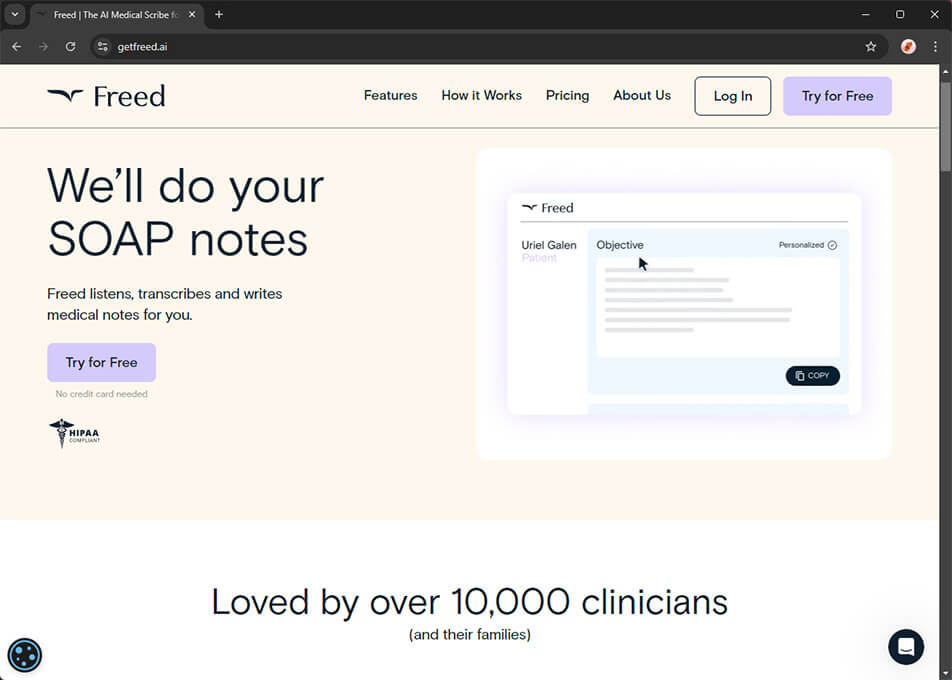Click 'Freed listens, transcribes and writes' paragraph
The width and height of the screenshot is (952, 680).
(165, 304)
